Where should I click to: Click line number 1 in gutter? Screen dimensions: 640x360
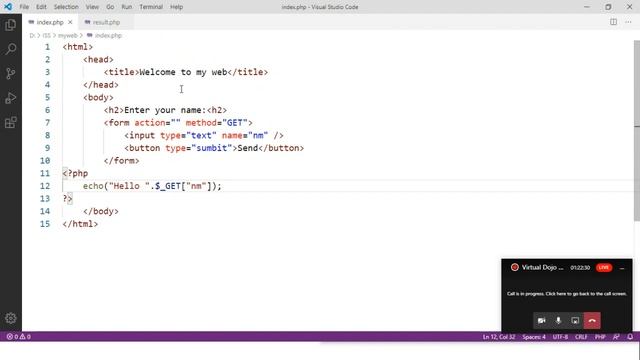[47, 47]
